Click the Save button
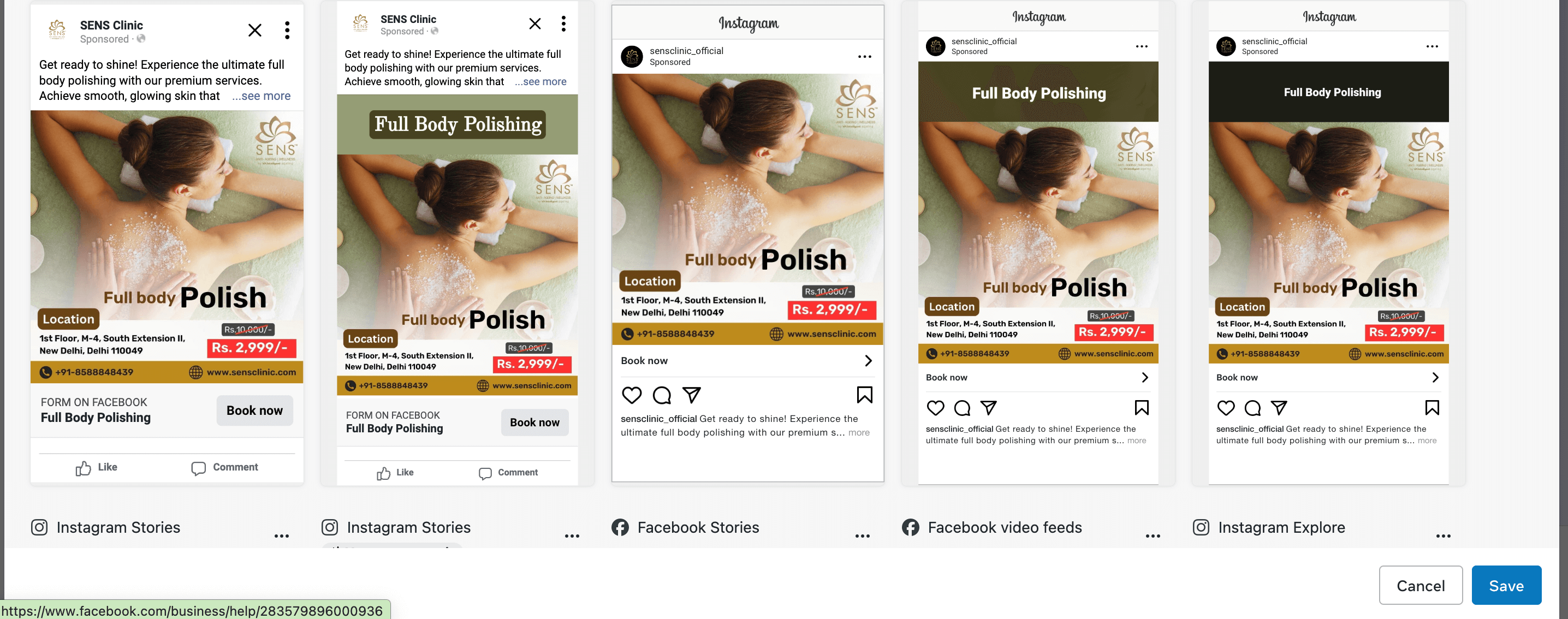Screen dimensions: 1568x619 (x=1506, y=585)
